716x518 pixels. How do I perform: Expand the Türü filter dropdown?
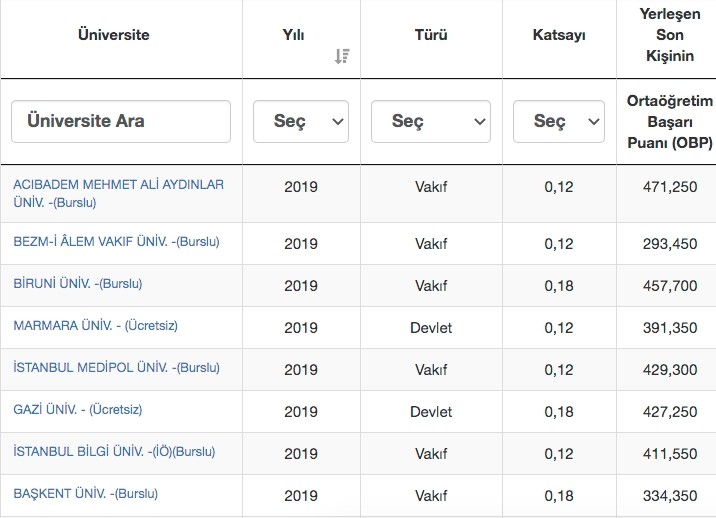[430, 122]
